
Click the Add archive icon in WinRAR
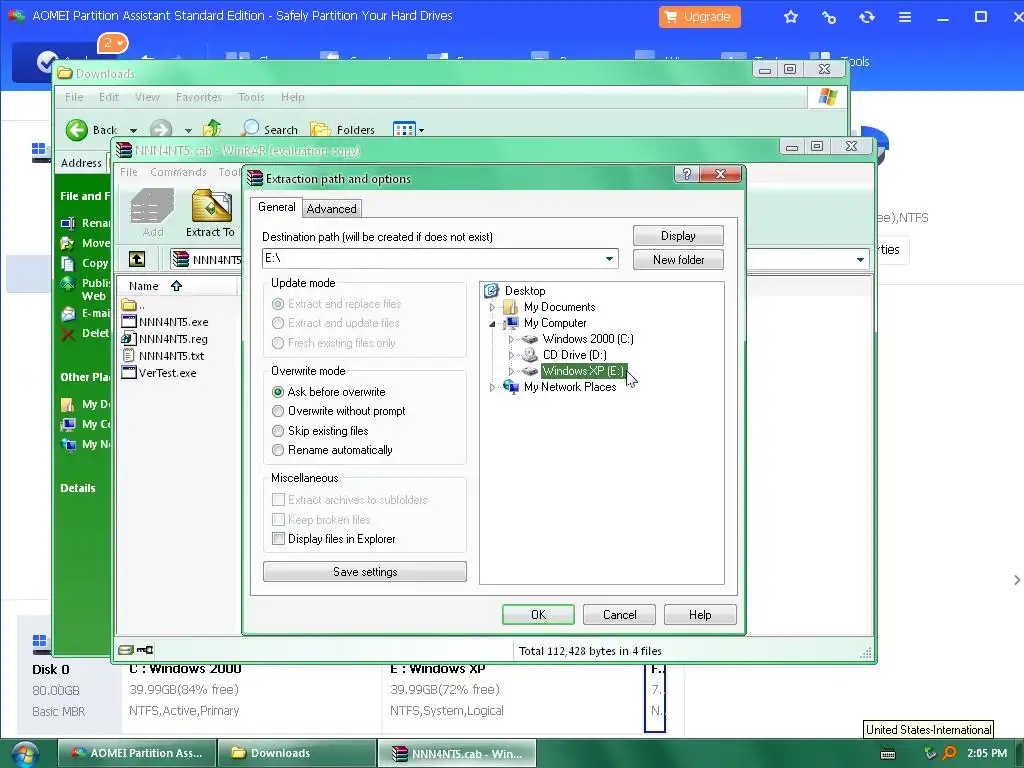pyautogui.click(x=152, y=206)
